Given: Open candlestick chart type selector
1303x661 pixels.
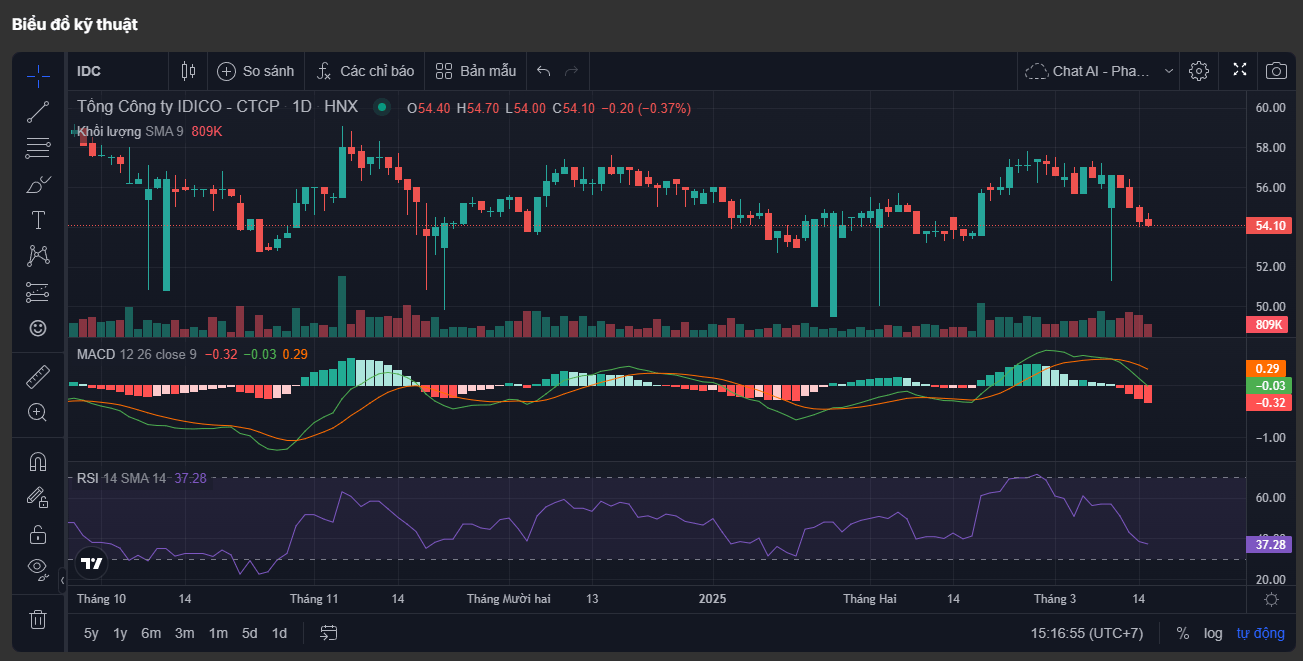Looking at the screenshot, I should coord(188,71).
